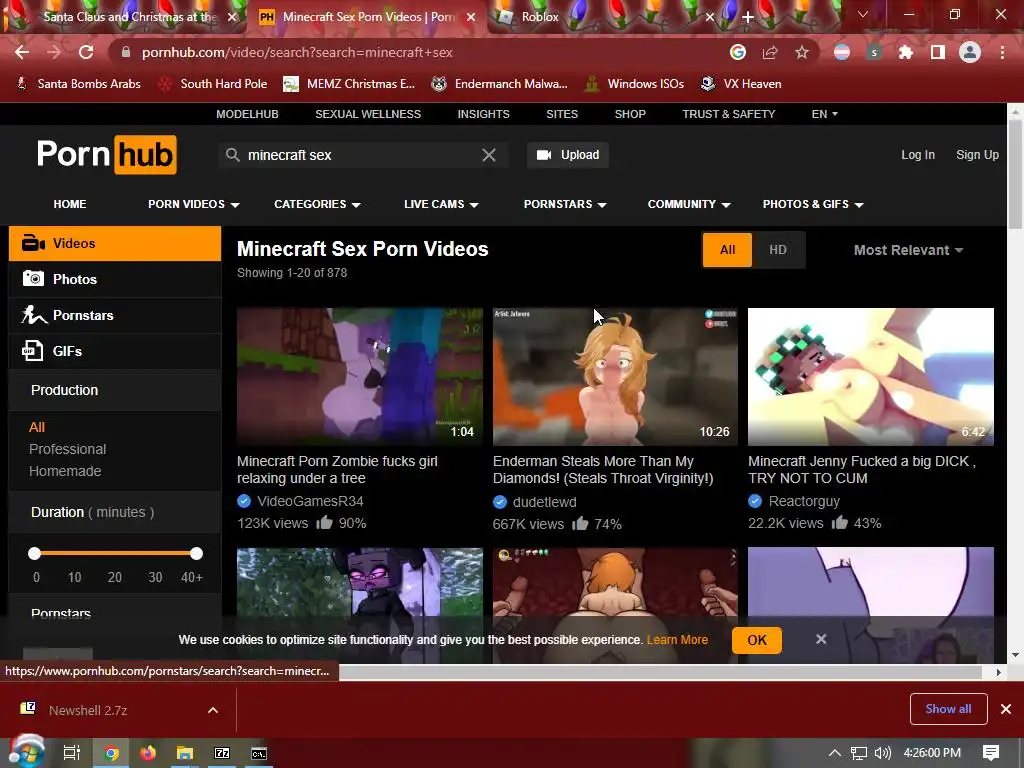Open the Windows Start button
This screenshot has height=768, width=1024.
tap(26, 753)
